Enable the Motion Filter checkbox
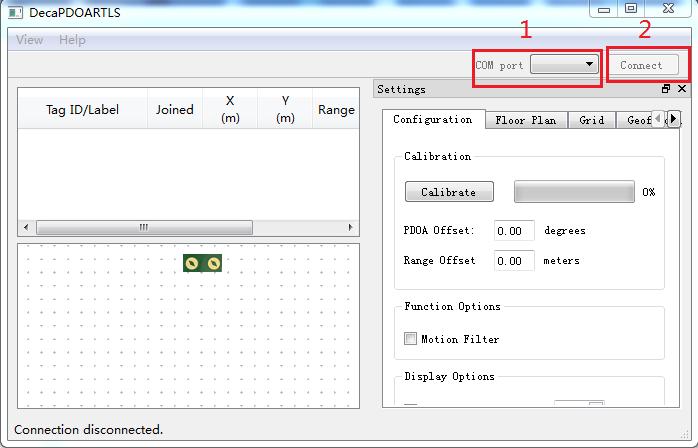Image resolution: width=698 pixels, height=448 pixels. click(x=410, y=339)
